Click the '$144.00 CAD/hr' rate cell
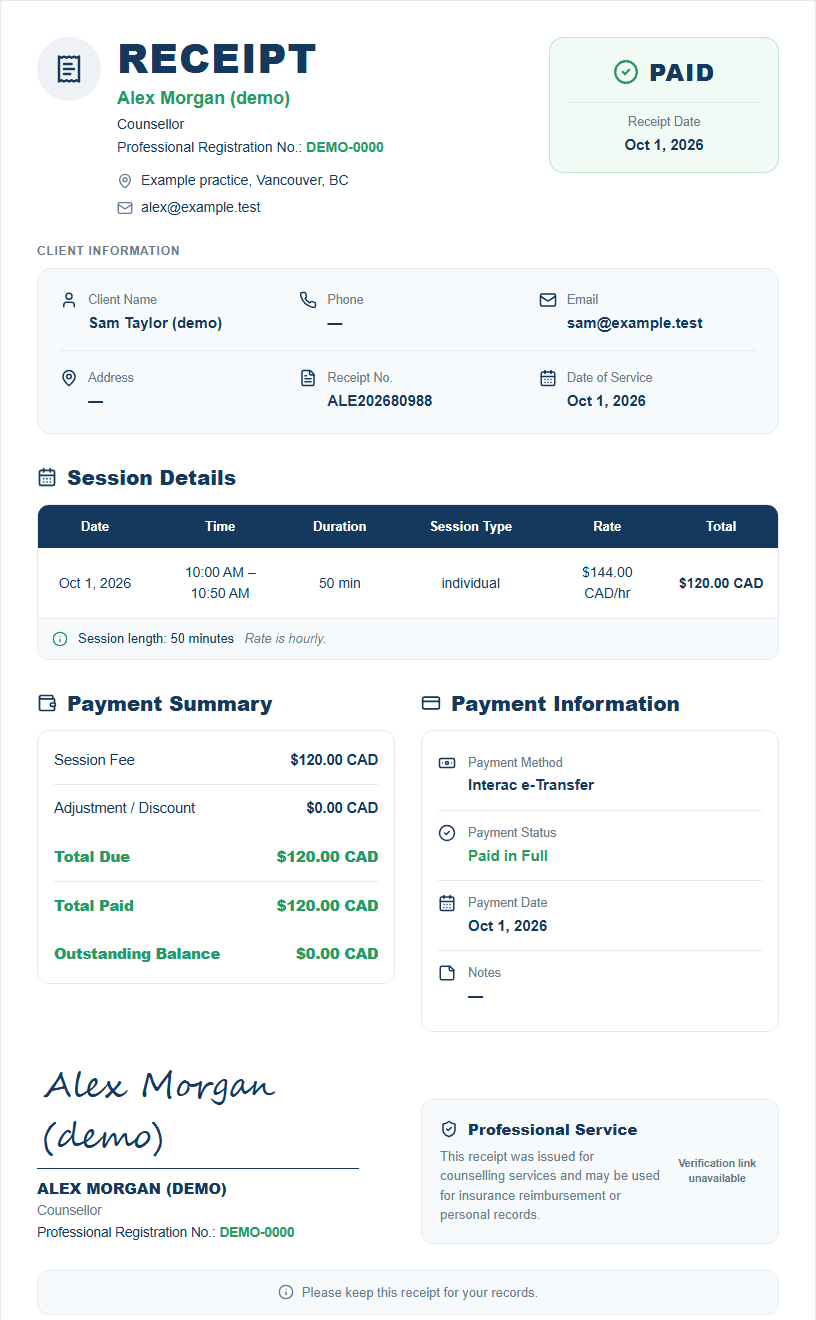 click(607, 583)
